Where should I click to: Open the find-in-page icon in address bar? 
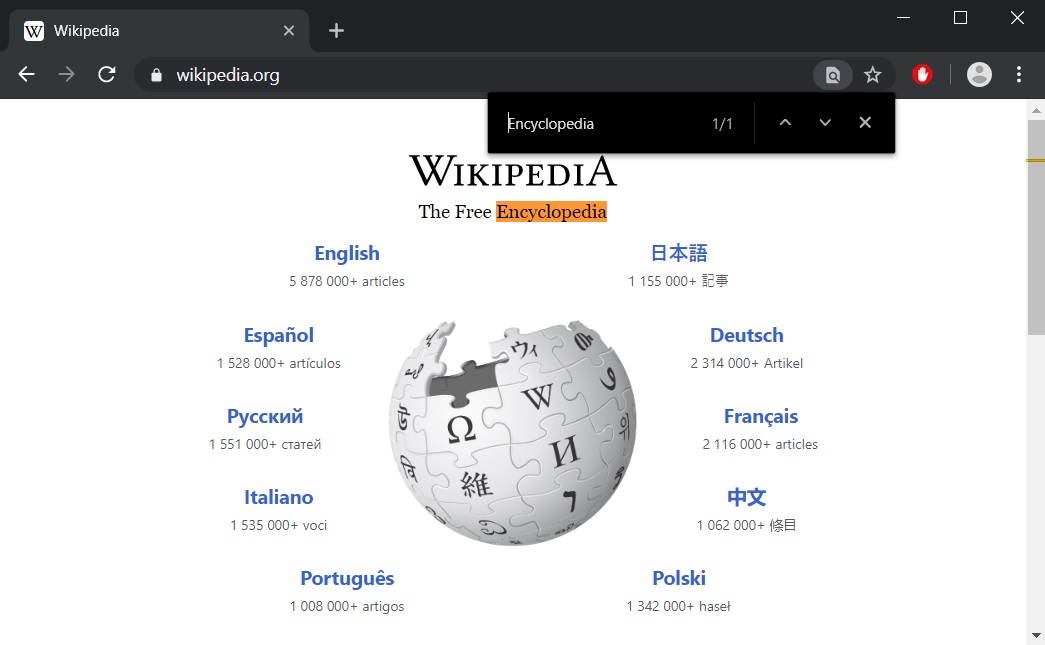[833, 75]
